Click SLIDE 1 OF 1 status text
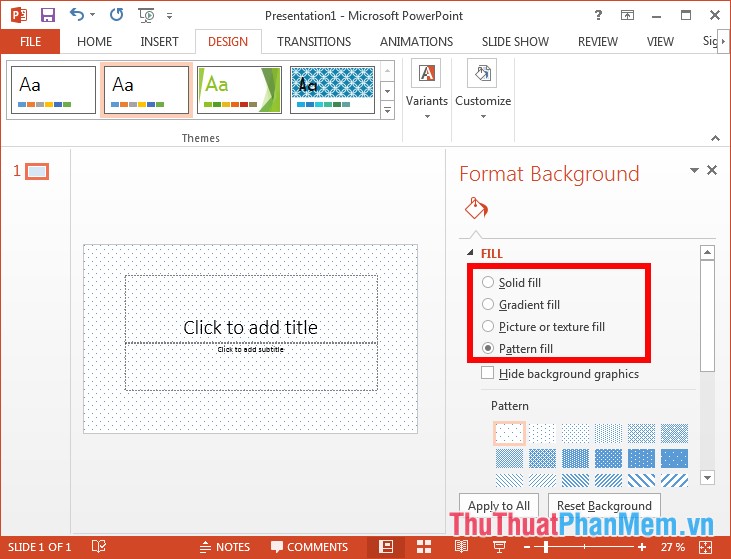Screen dimensions: 731x559 [39, 547]
